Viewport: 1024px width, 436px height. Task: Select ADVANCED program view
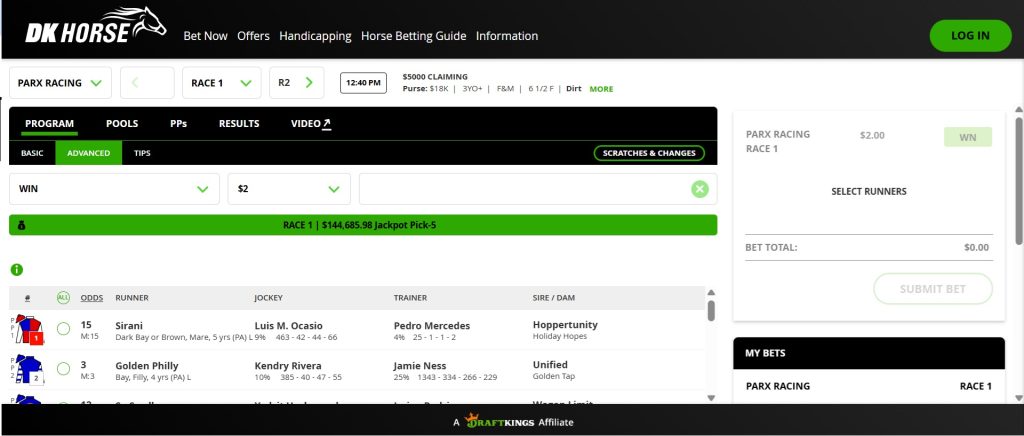tap(89, 153)
